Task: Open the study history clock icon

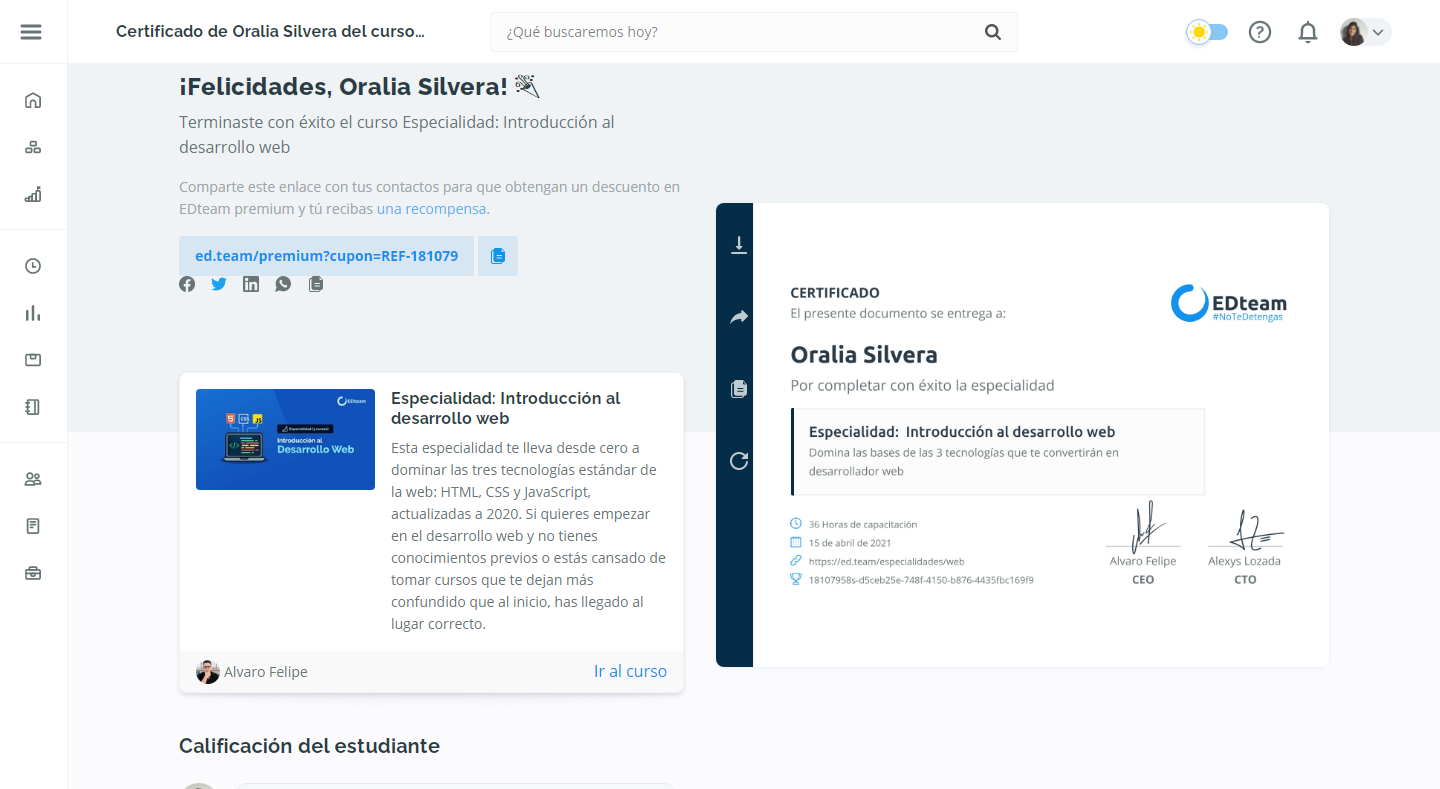Action: (33, 266)
